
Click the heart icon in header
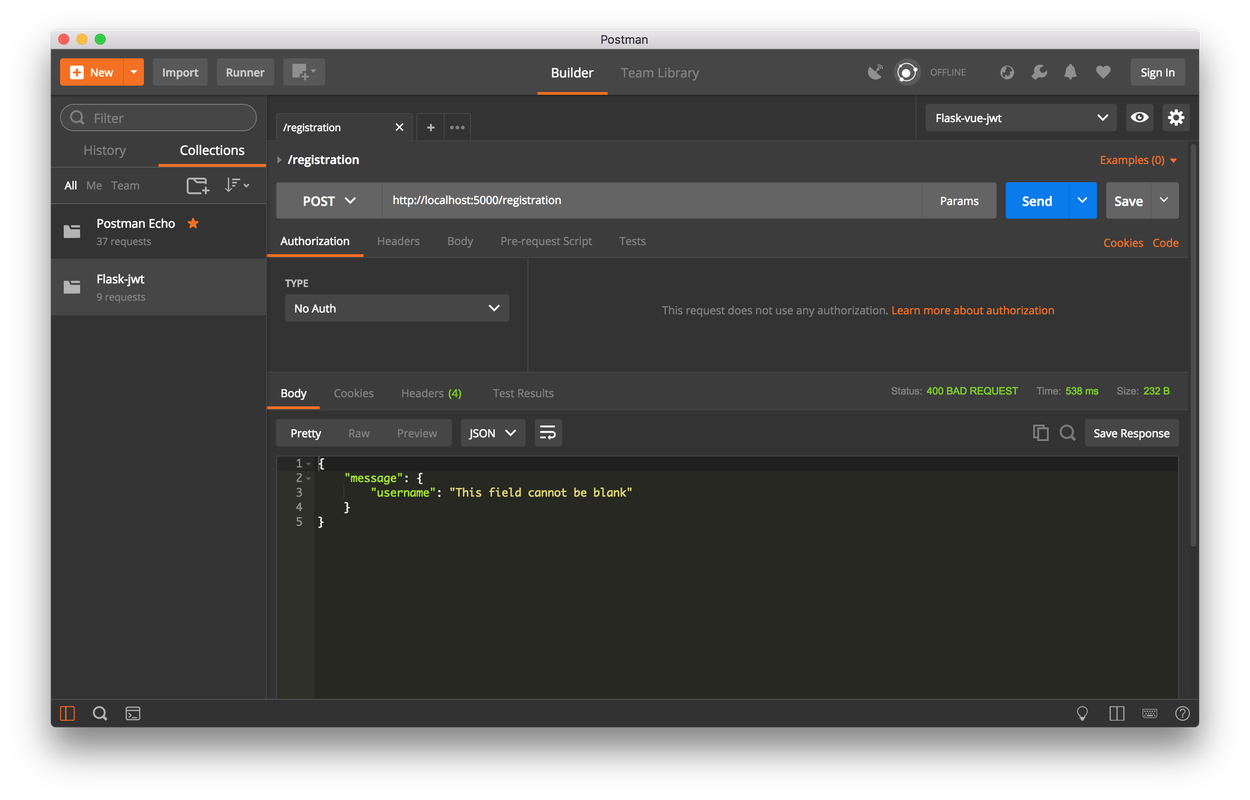(1103, 72)
